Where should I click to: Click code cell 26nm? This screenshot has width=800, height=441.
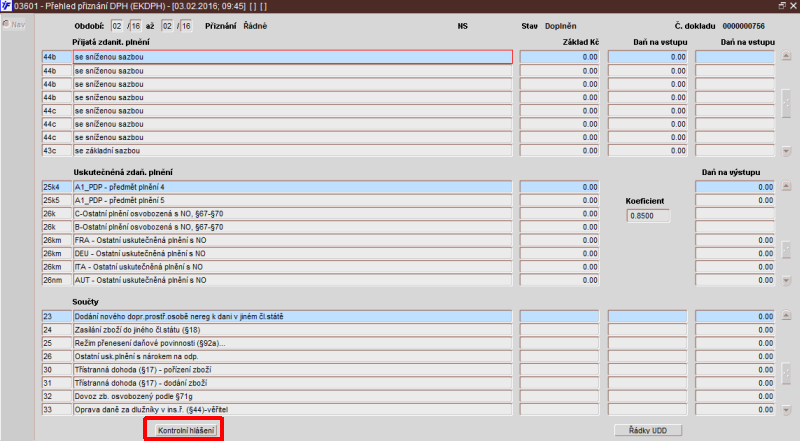click(57, 280)
